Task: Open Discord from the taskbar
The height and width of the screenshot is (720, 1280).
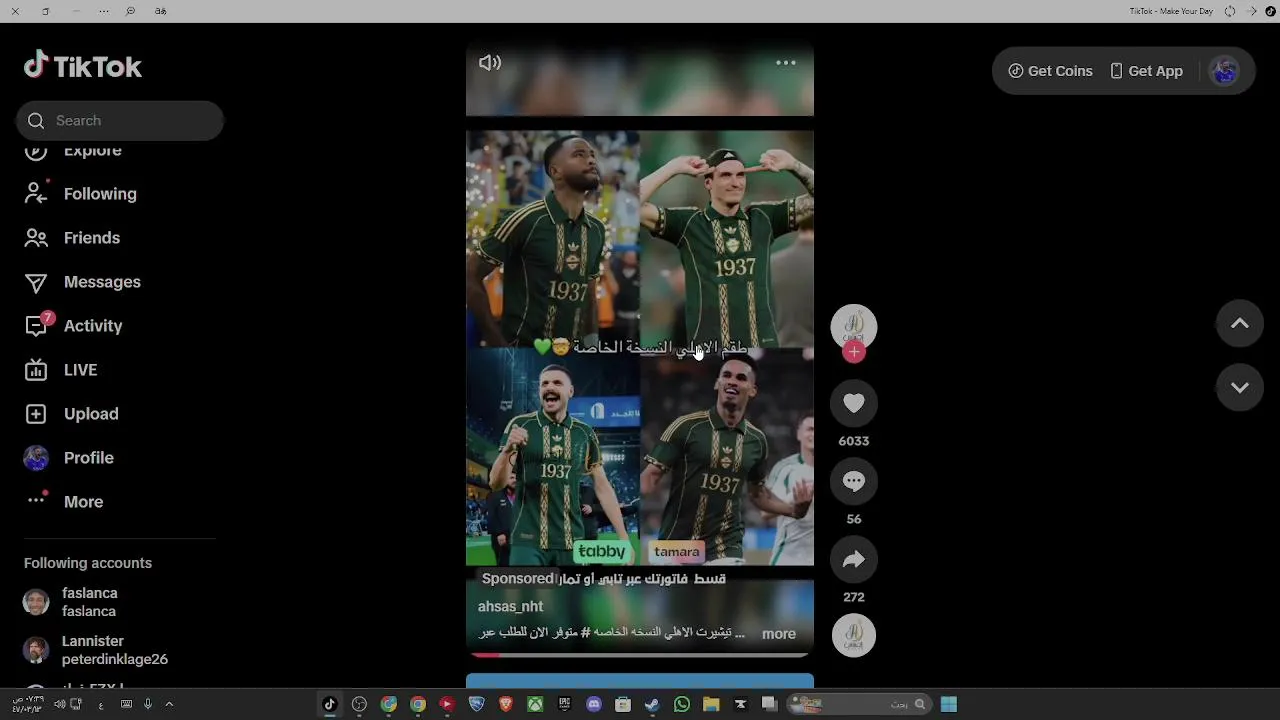Action: click(594, 704)
